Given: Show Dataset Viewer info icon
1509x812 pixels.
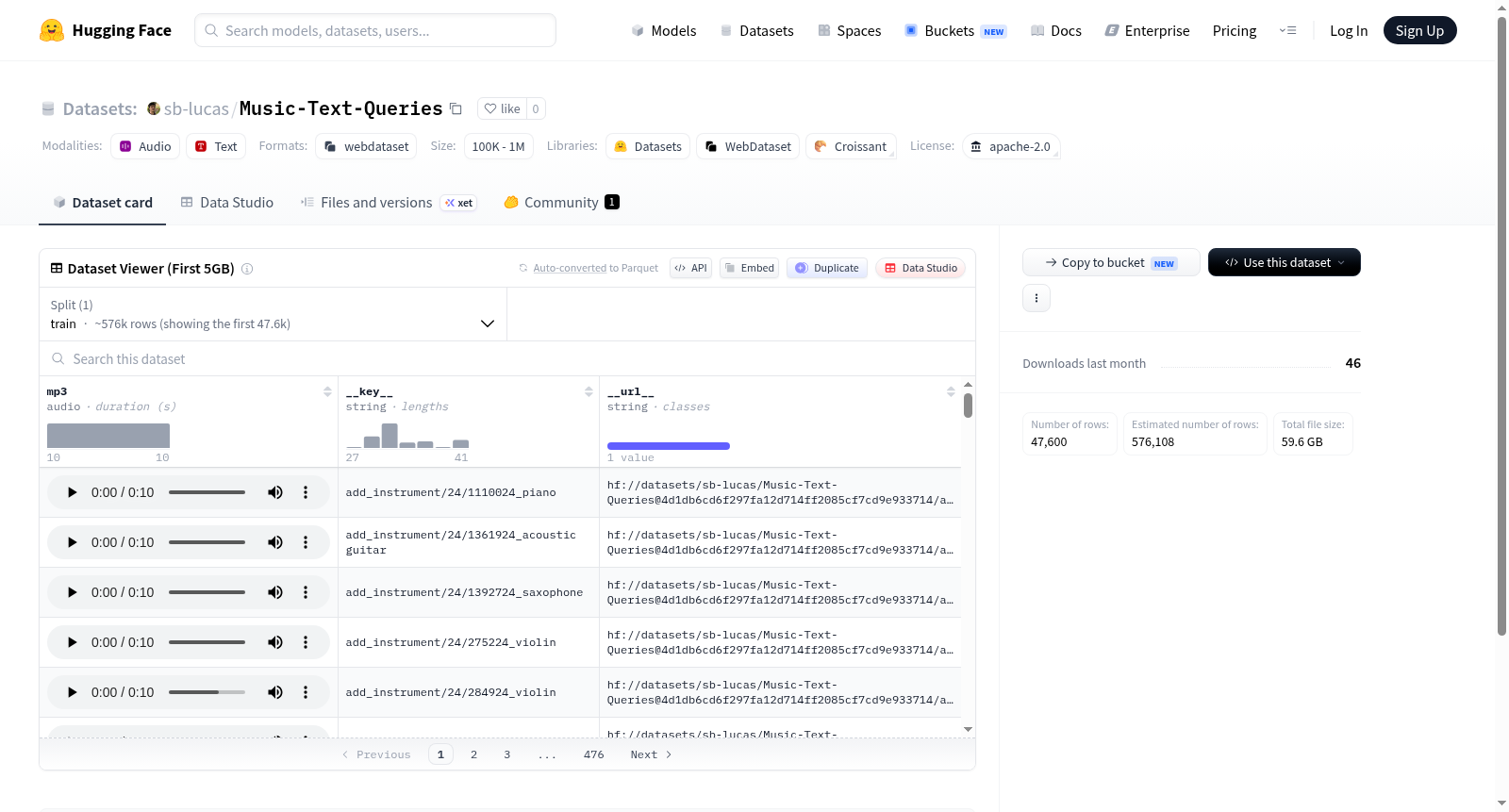Looking at the screenshot, I should [247, 269].
